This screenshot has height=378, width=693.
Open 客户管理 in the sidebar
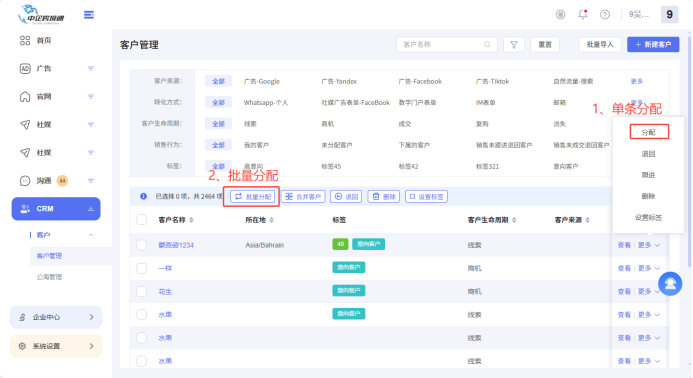click(x=49, y=256)
